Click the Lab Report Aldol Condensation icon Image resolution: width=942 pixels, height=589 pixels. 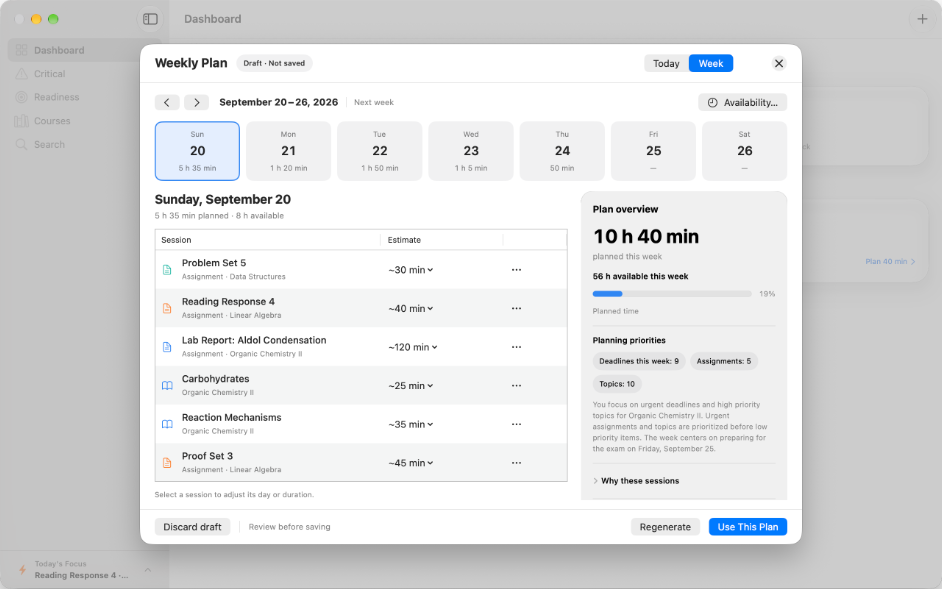(167, 347)
